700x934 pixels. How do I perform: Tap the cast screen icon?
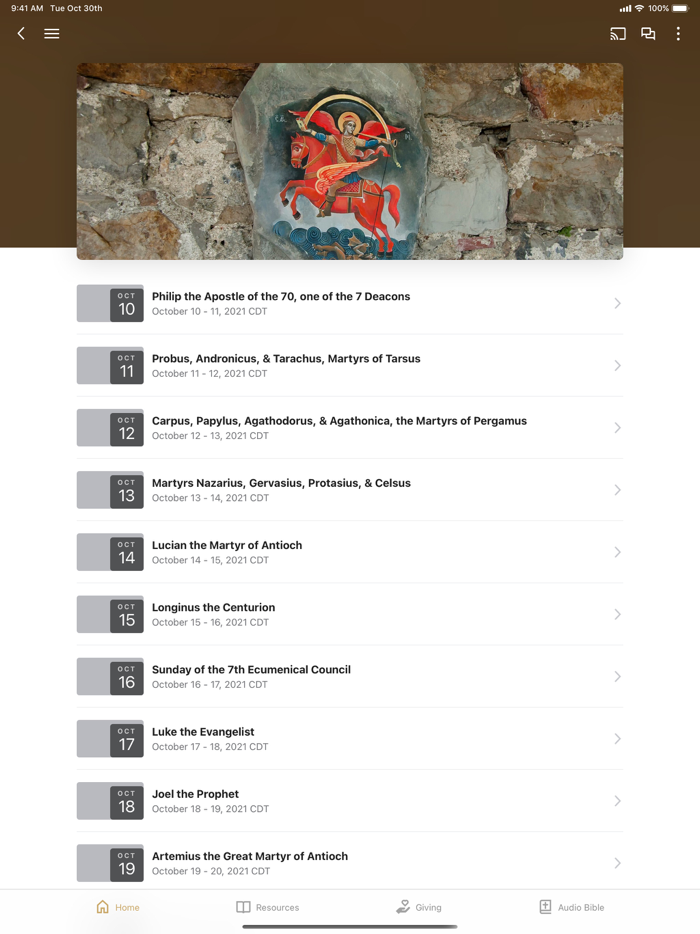coord(618,34)
